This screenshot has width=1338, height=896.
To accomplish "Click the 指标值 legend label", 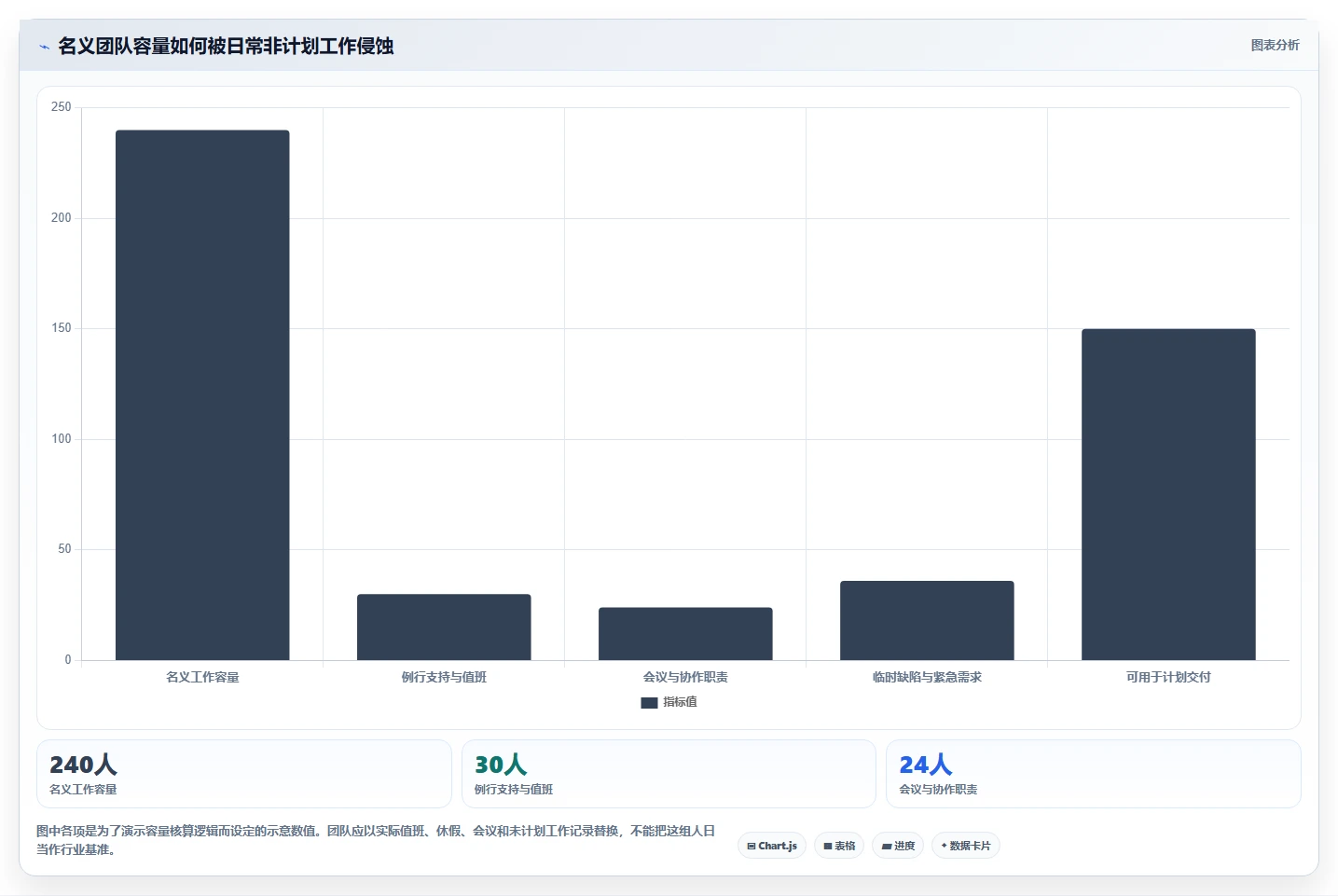I will [x=680, y=702].
